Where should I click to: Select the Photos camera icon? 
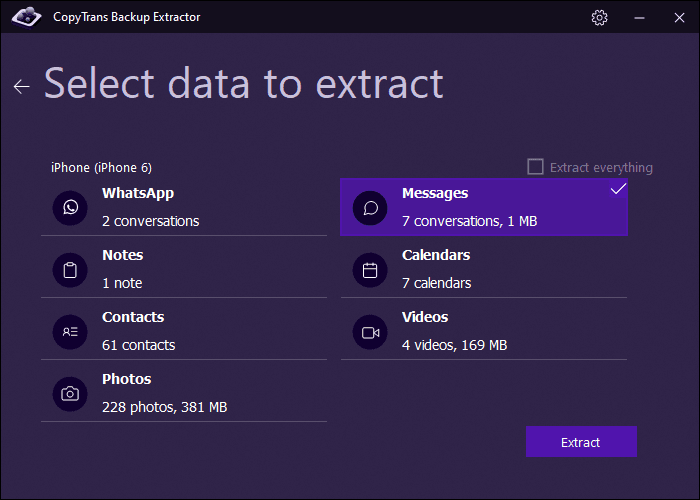click(x=70, y=394)
